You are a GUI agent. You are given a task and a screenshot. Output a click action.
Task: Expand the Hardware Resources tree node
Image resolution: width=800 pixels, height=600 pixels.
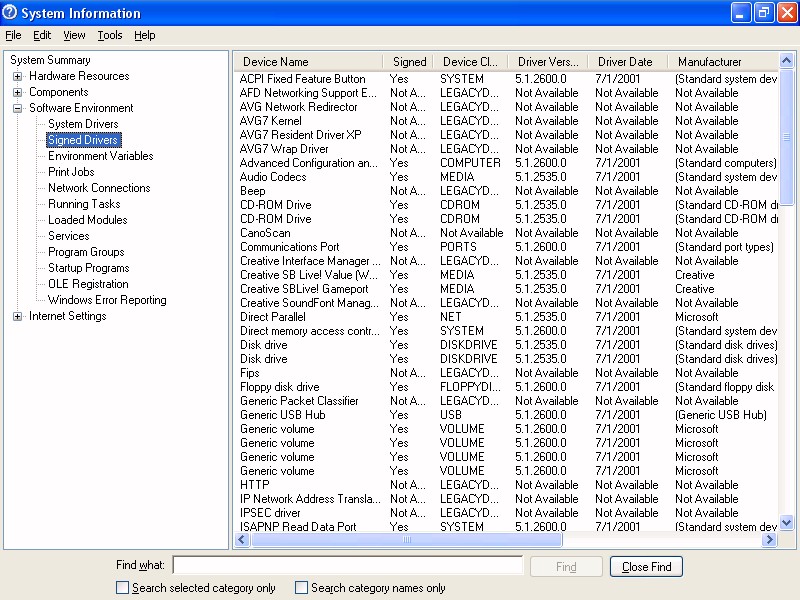click(x=18, y=76)
